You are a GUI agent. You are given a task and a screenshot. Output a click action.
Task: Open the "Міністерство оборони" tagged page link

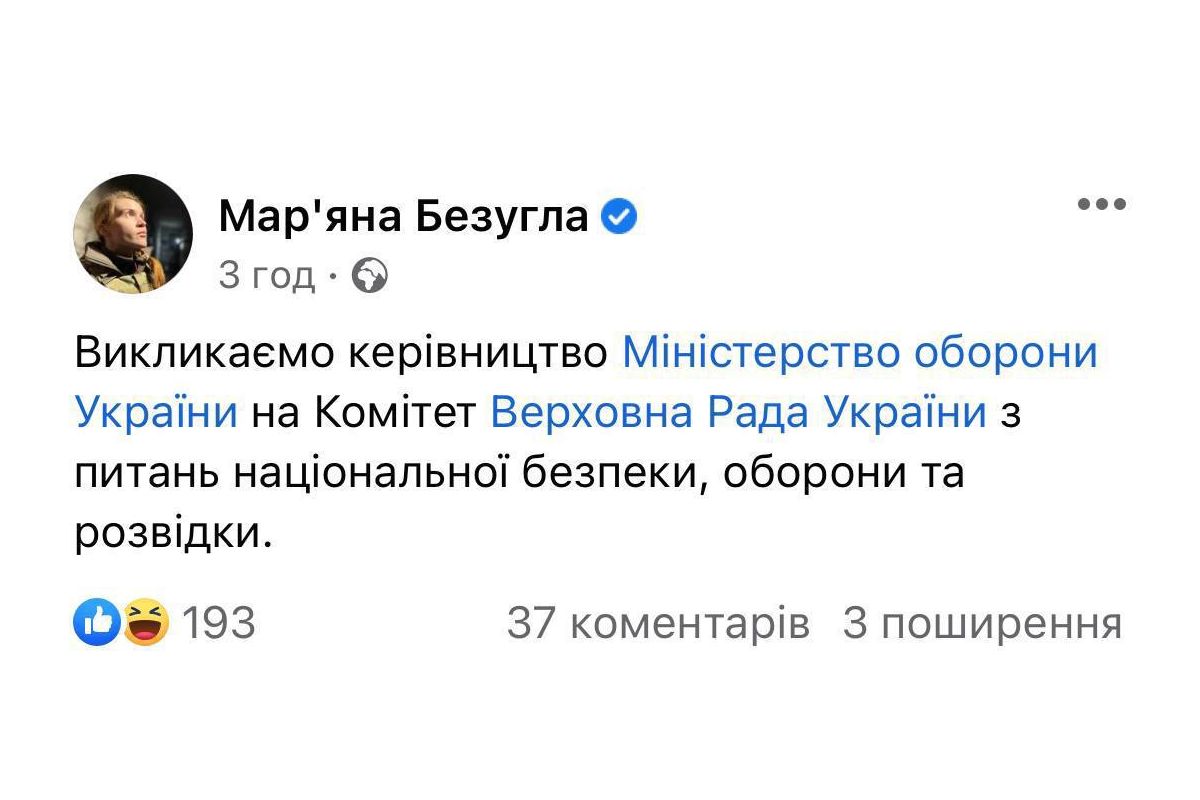tap(860, 353)
